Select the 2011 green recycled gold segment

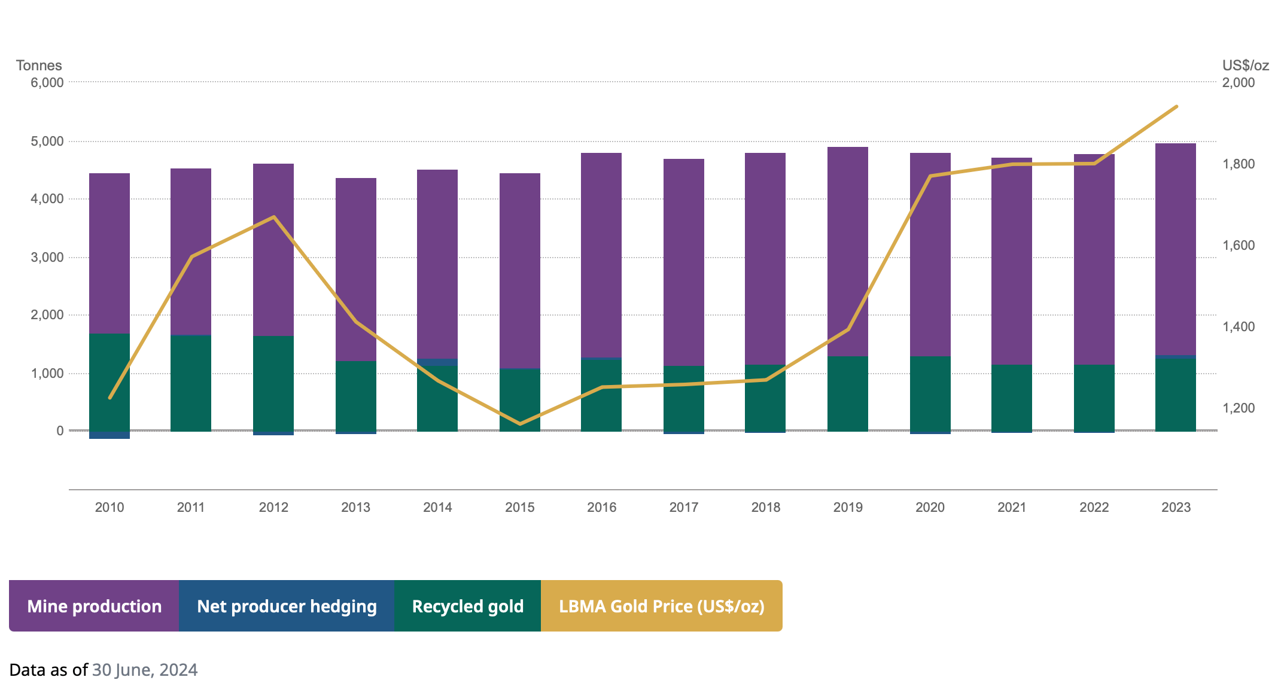pyautogui.click(x=191, y=383)
